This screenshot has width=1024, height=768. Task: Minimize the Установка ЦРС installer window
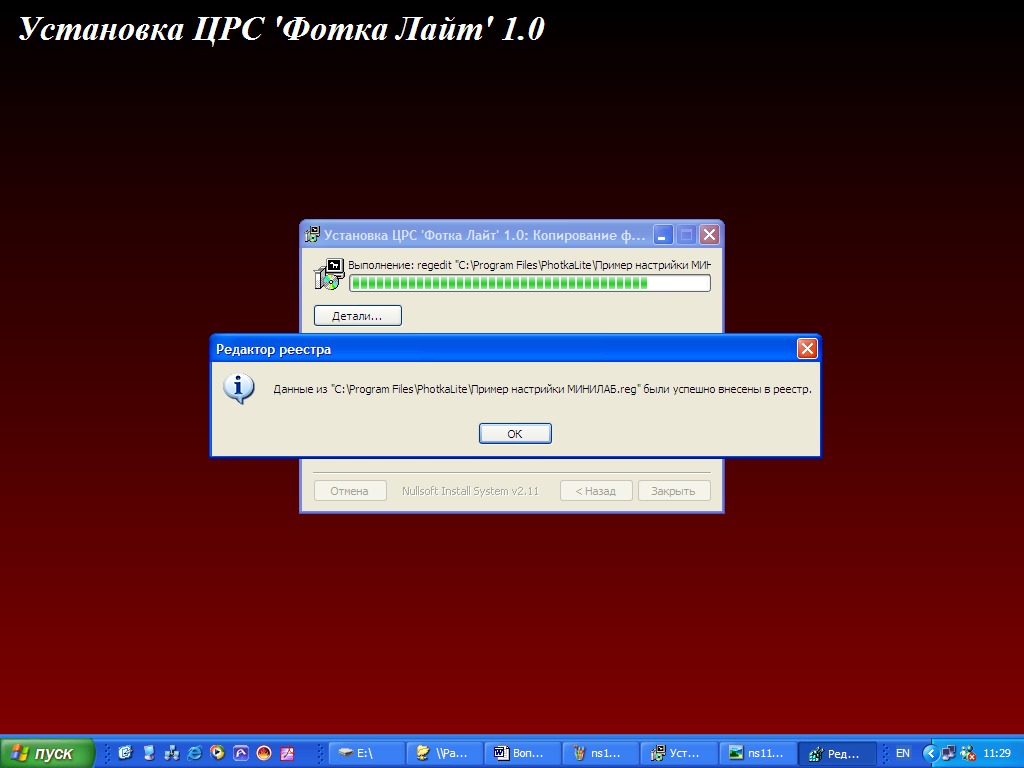pos(663,234)
